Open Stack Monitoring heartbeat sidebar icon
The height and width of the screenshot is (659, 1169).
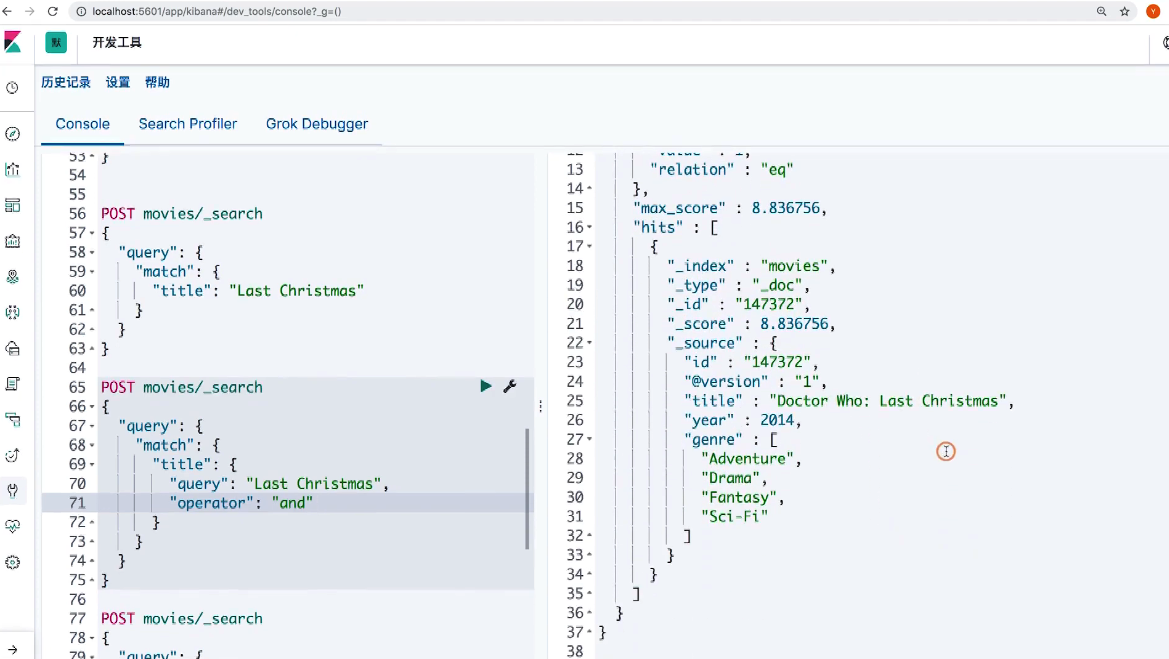pyautogui.click(x=13, y=526)
